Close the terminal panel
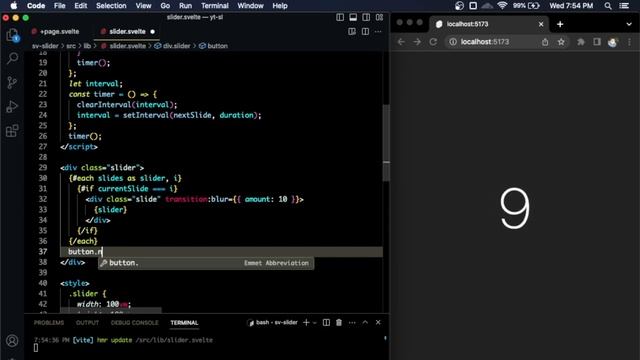 378,322
